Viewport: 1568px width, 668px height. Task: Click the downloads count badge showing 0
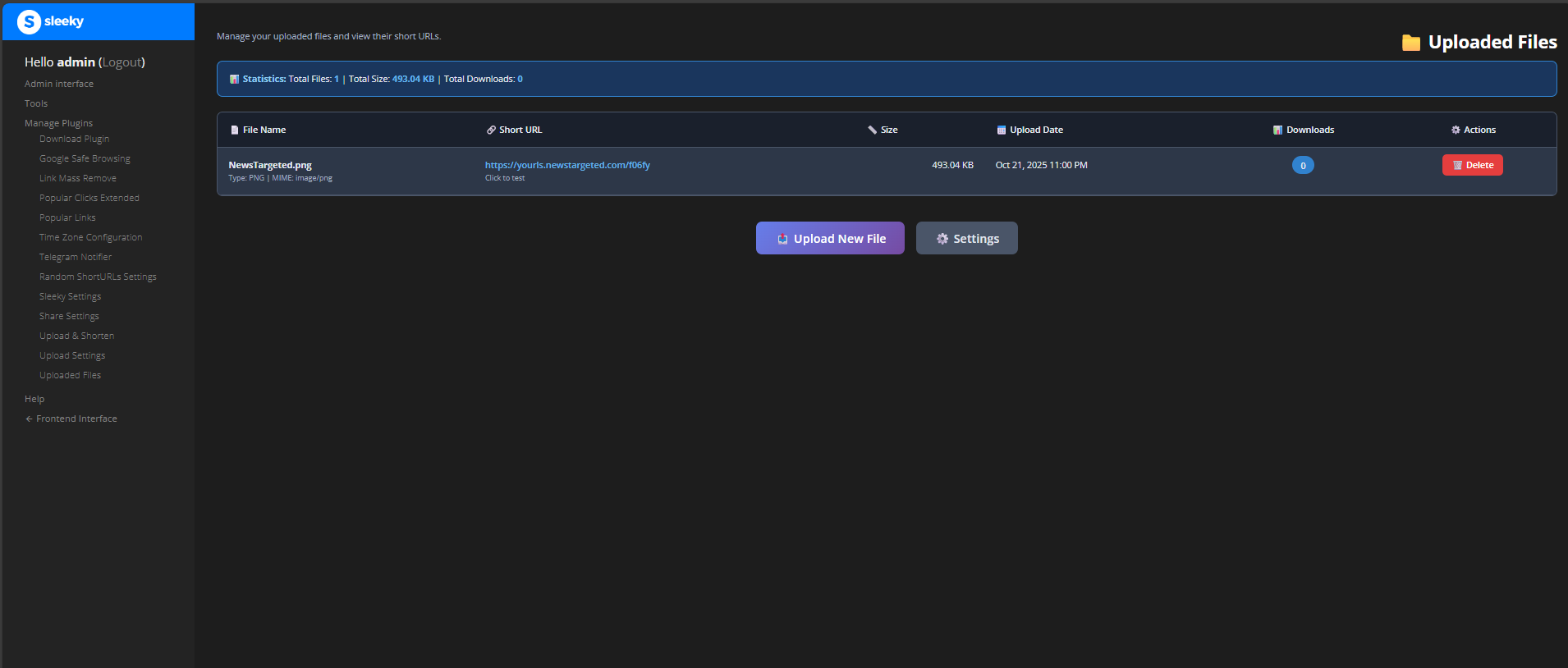[1302, 166]
